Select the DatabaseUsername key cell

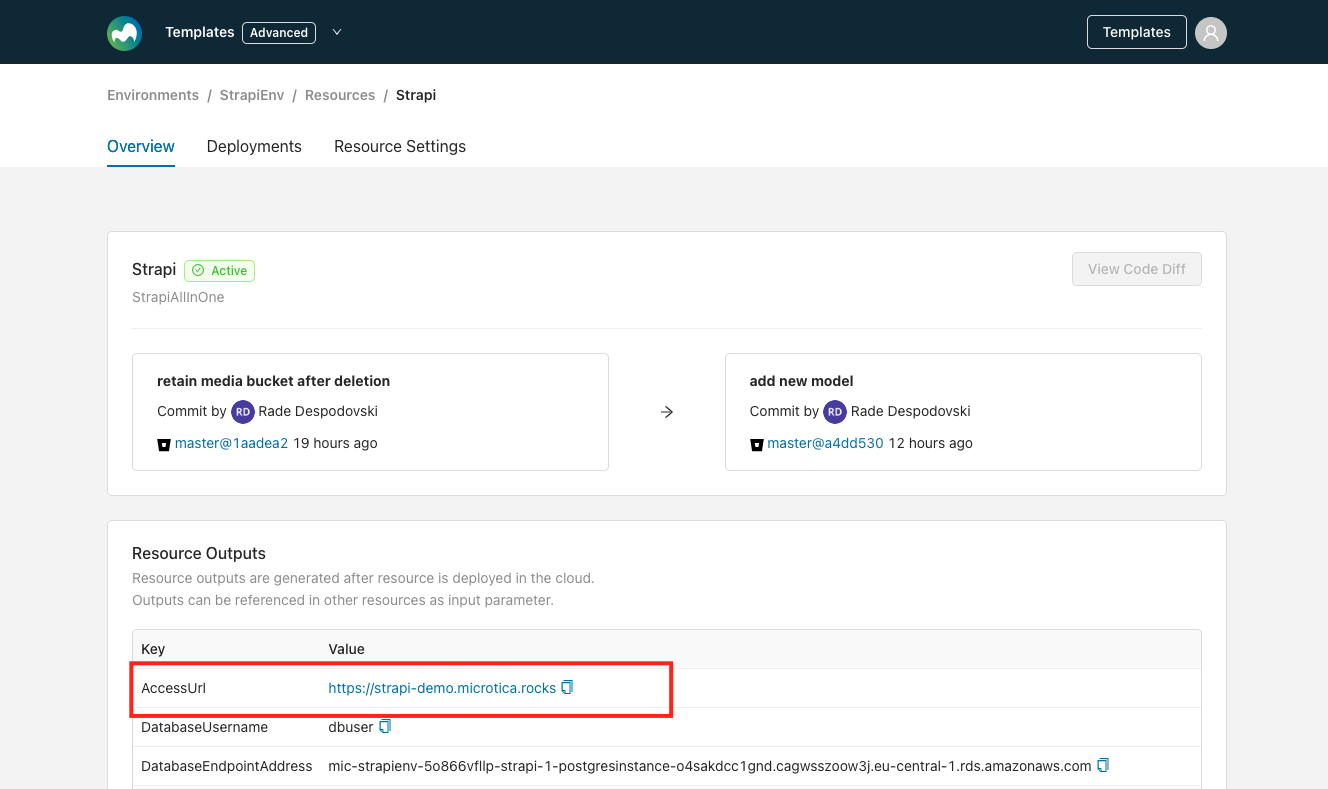[x=204, y=727]
